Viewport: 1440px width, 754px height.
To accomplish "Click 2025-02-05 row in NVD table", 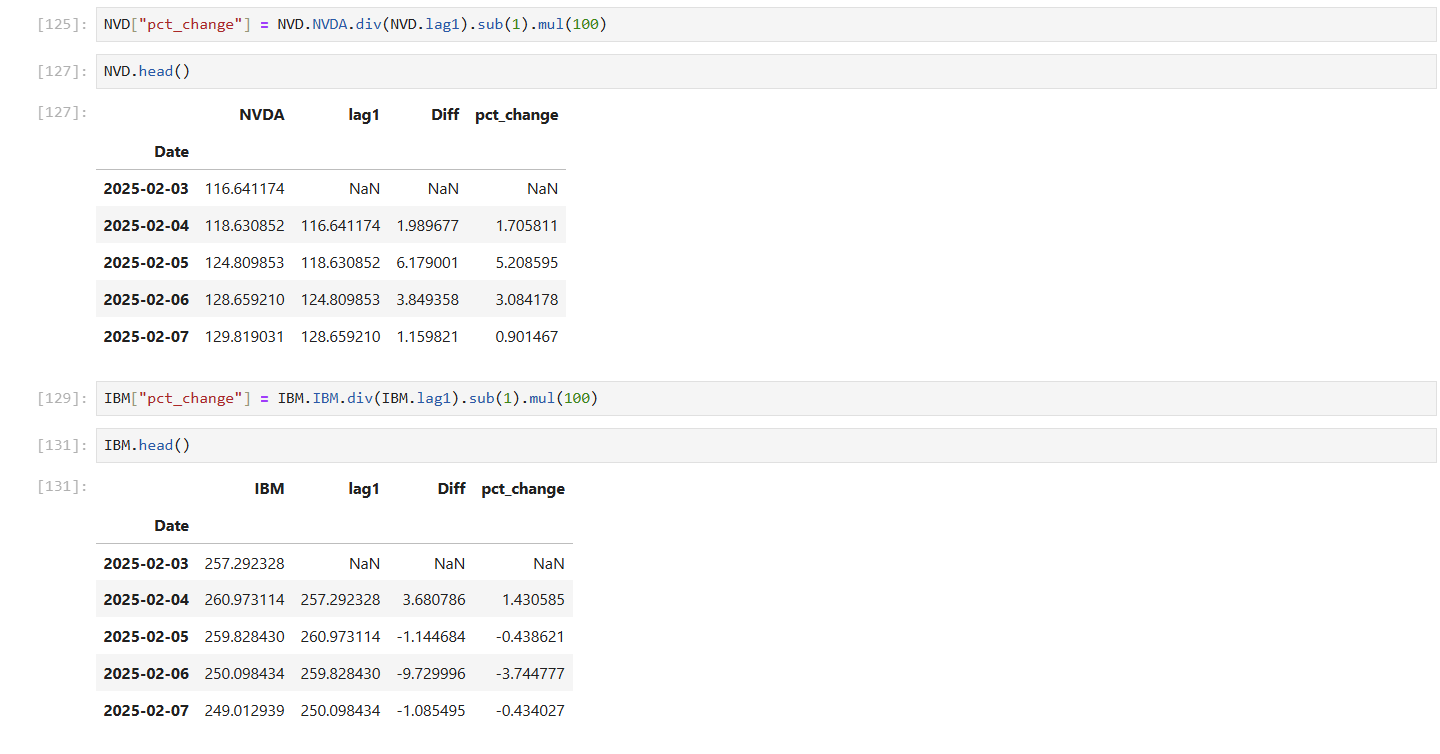I will click(331, 262).
